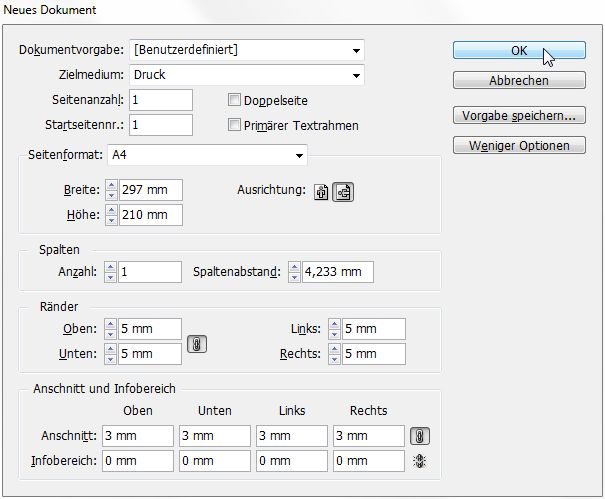
Task: Enable the Doppelseite checkbox
Action: [235, 100]
